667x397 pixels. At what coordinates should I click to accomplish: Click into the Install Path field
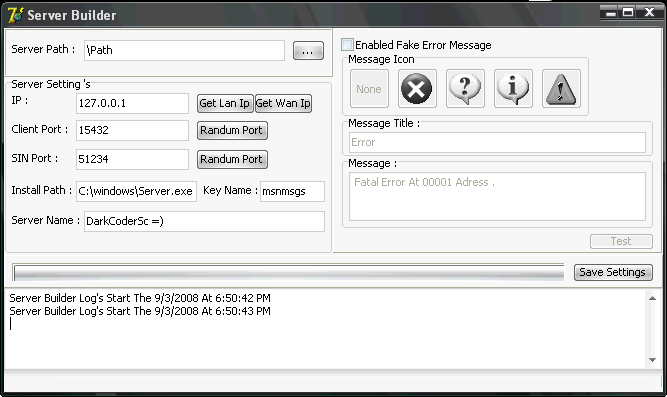[x=136, y=191]
